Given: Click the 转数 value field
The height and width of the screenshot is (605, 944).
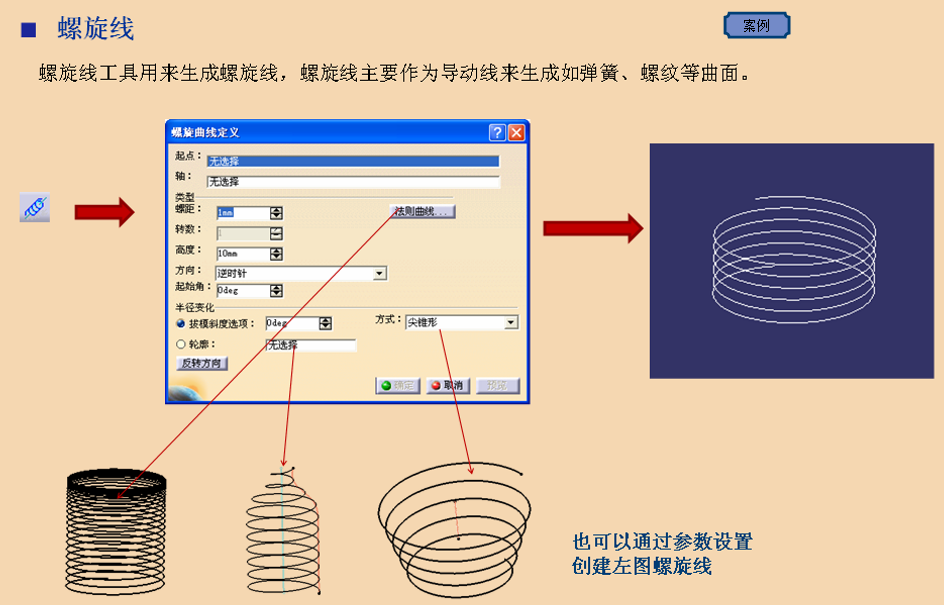Looking at the screenshot, I should tap(243, 233).
